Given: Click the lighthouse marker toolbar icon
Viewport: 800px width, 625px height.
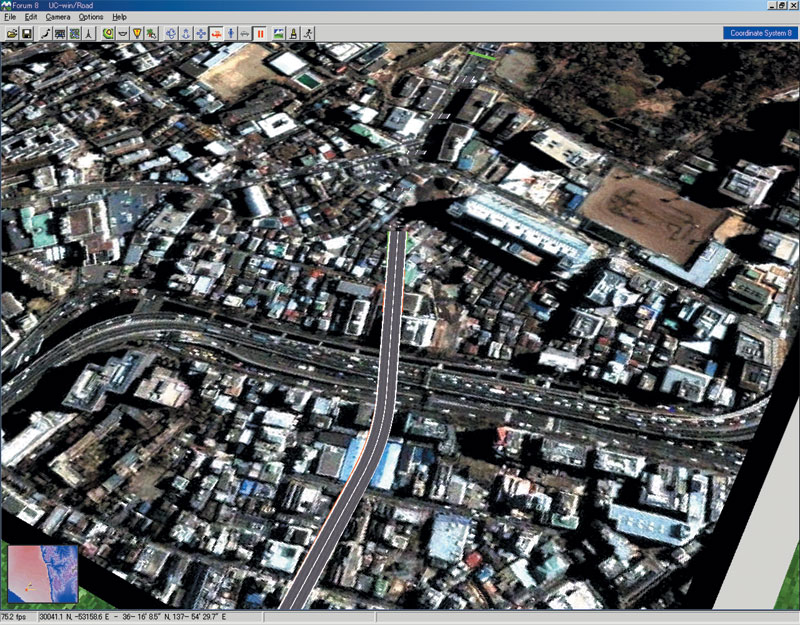Looking at the screenshot, I should coord(293,34).
